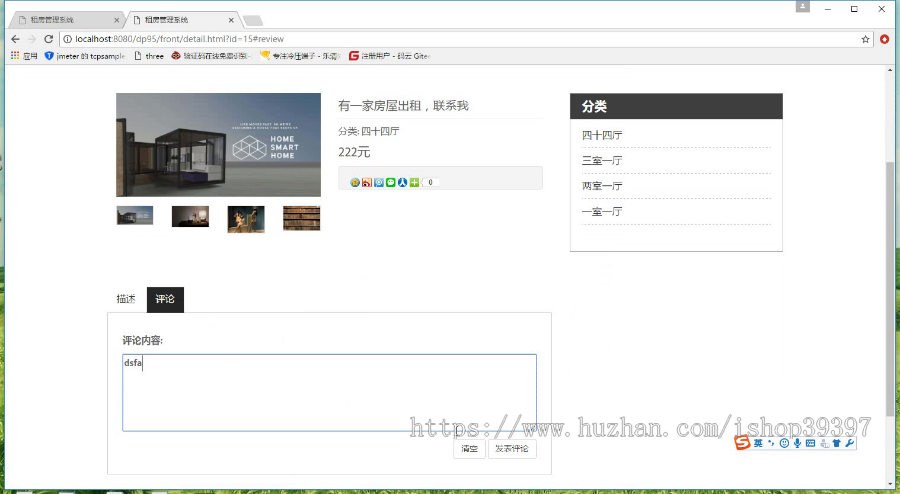This screenshot has width=900, height=494.
Task: Share to Sina Weibo icon
Action: pos(367,182)
